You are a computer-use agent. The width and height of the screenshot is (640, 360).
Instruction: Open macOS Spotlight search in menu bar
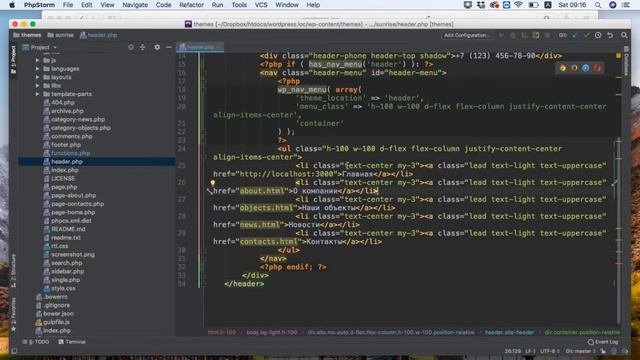(598, 5)
